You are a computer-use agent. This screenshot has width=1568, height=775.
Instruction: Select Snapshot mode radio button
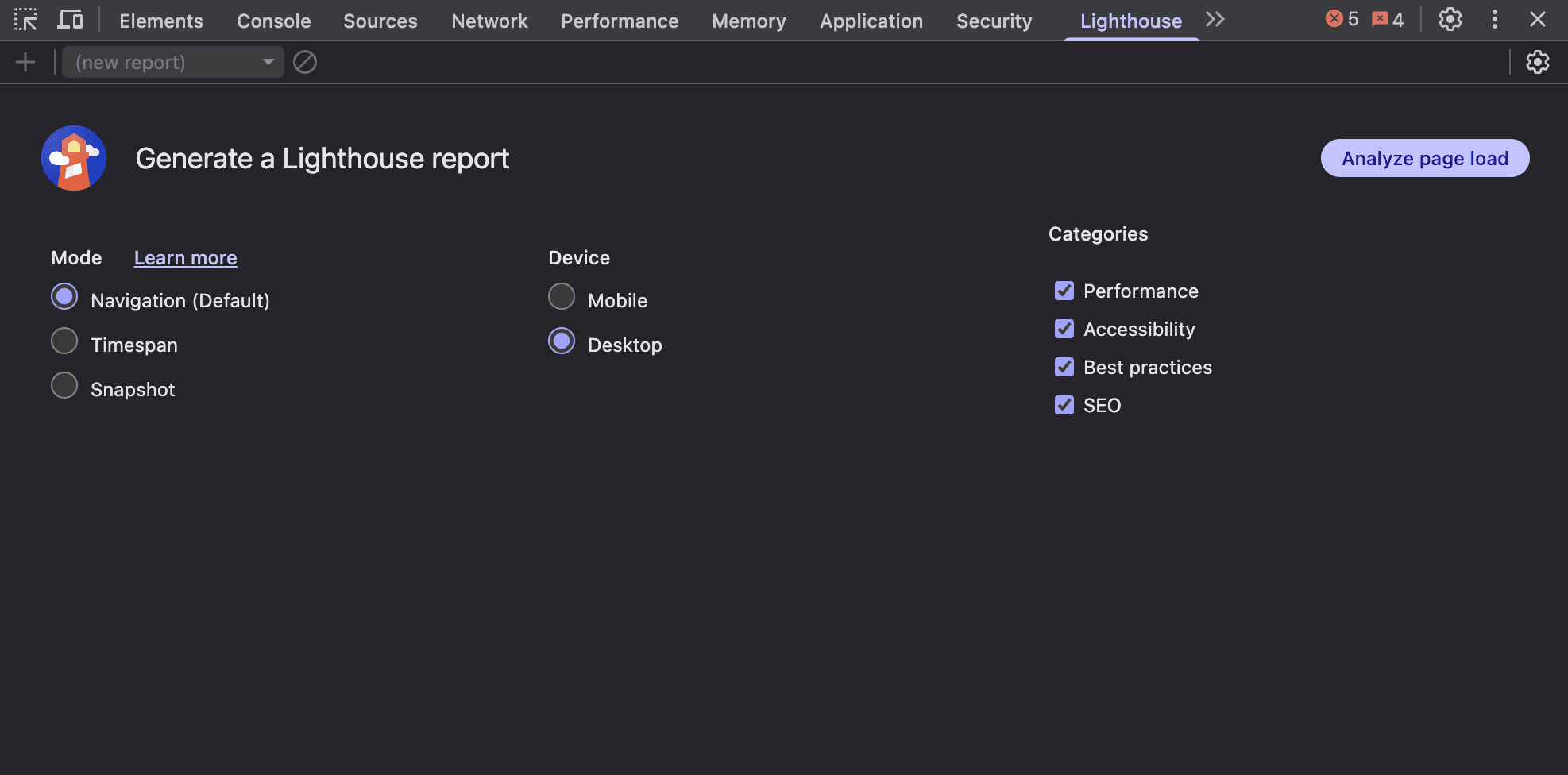point(64,386)
